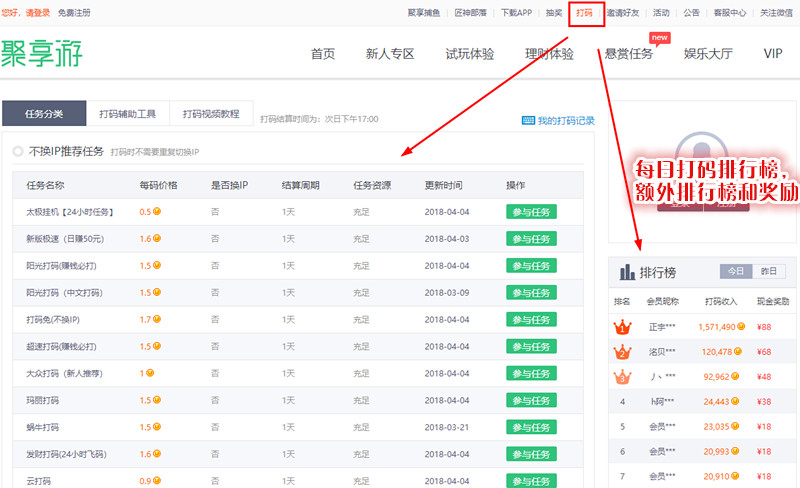Click the new badge above 悬赏任务
Screen dimensions: 800x488
tap(660, 38)
